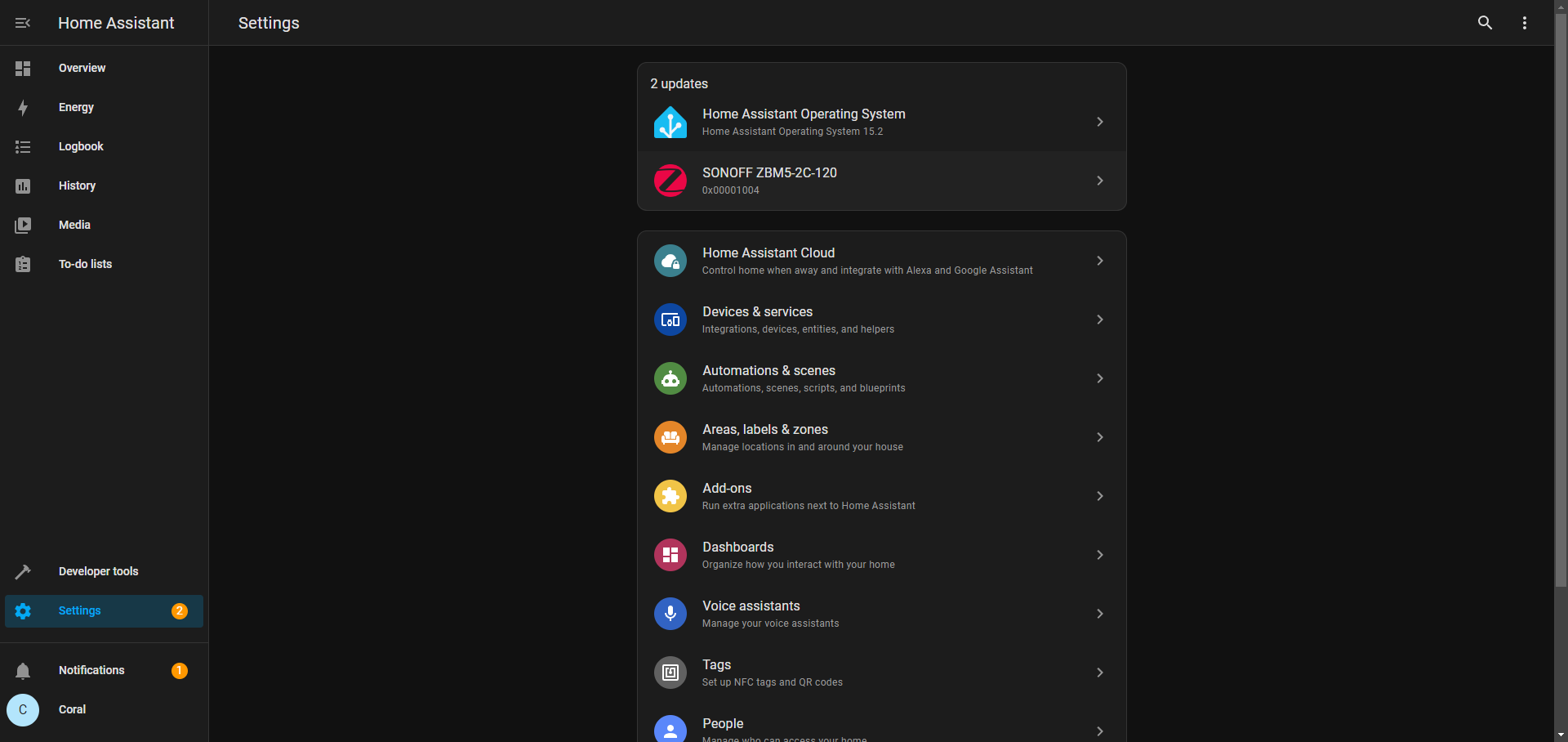Click the Add-ons puzzle piece icon
Screen dimensions: 1568x742
[x=670, y=496]
